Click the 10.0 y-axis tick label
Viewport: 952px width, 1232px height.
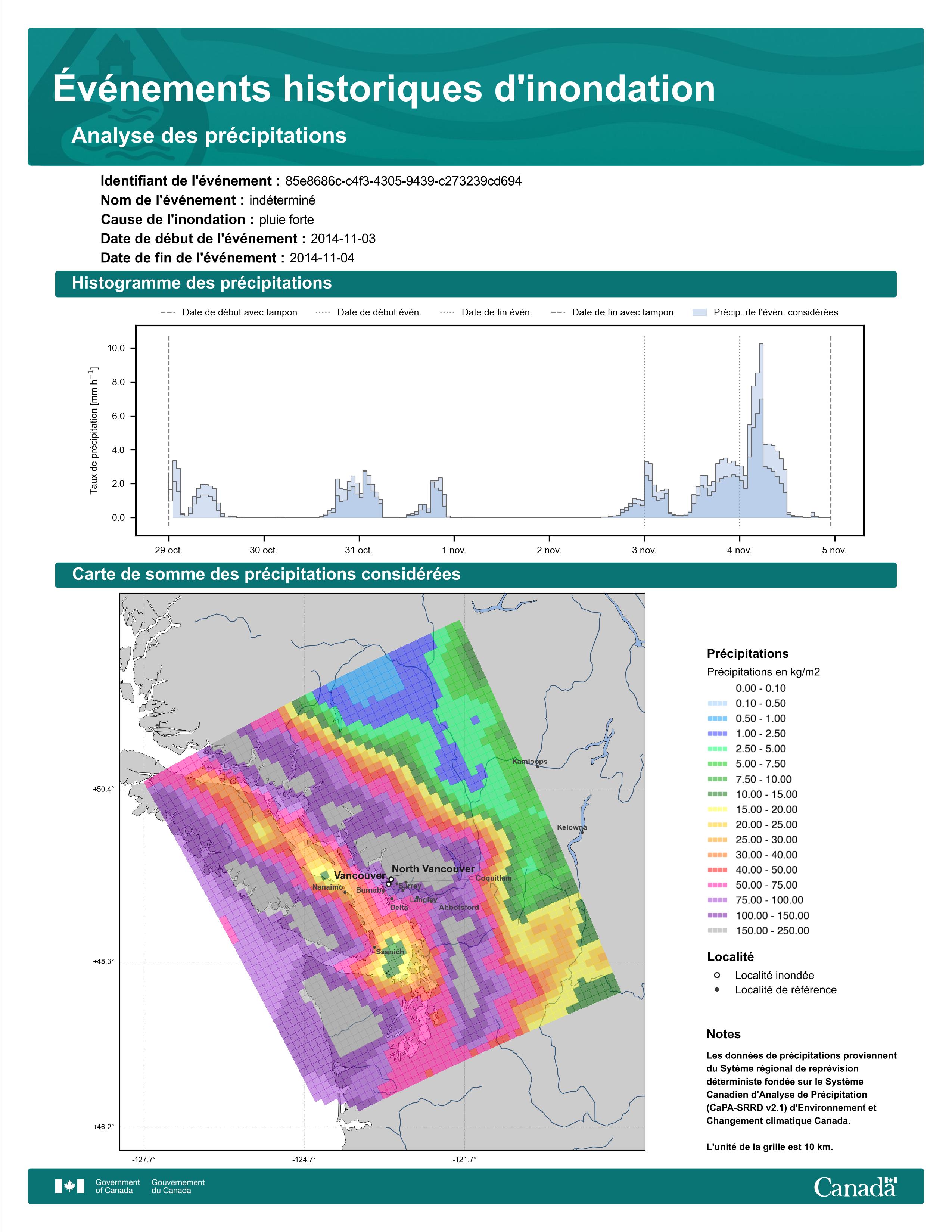116,348
